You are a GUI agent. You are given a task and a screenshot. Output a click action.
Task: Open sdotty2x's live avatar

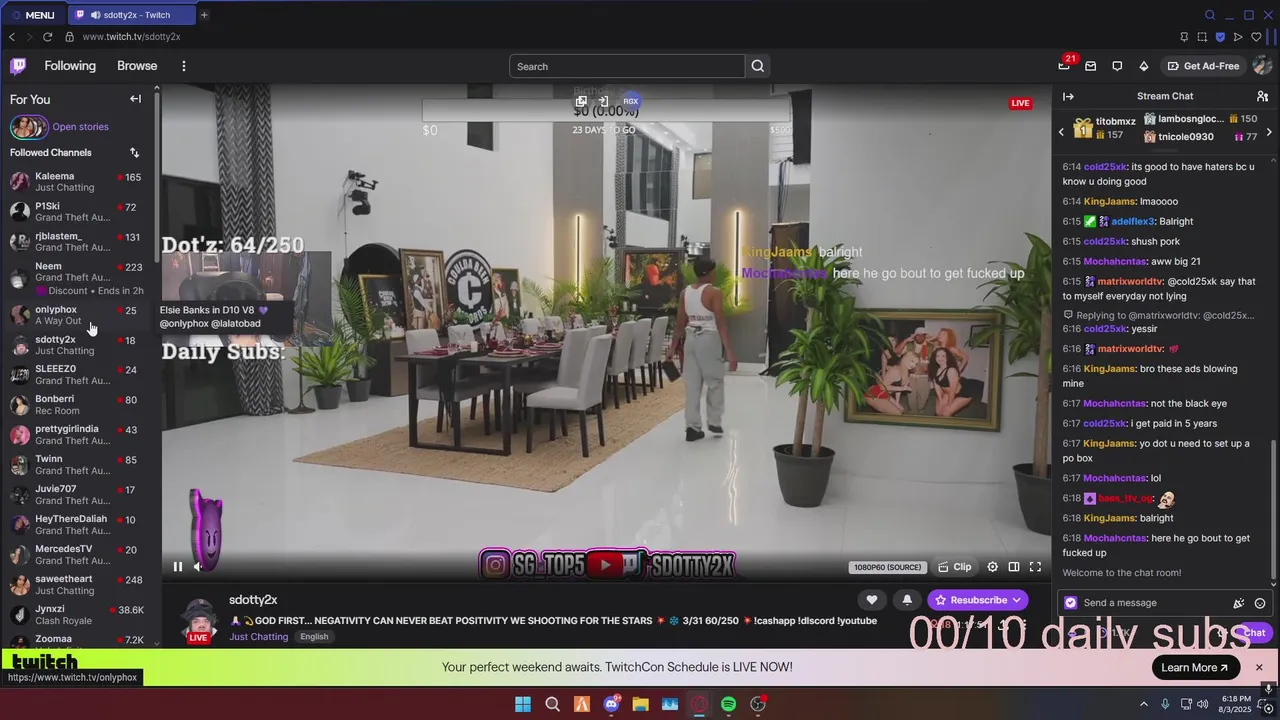(199, 621)
